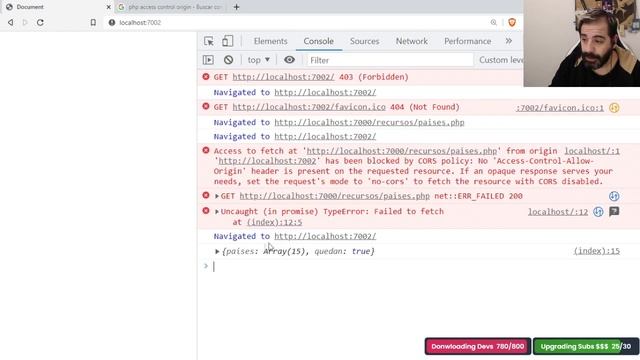Open the (index):15 source link
This screenshot has height=360, width=640.
point(597,251)
